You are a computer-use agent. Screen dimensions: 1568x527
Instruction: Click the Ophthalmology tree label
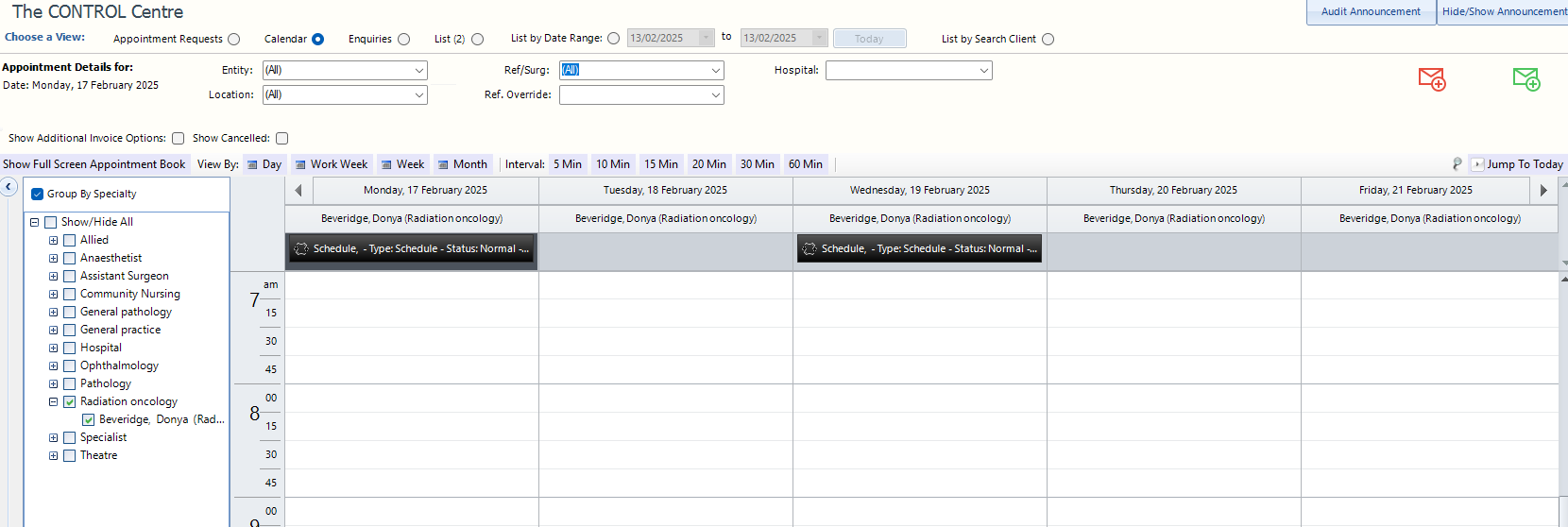[120, 366]
